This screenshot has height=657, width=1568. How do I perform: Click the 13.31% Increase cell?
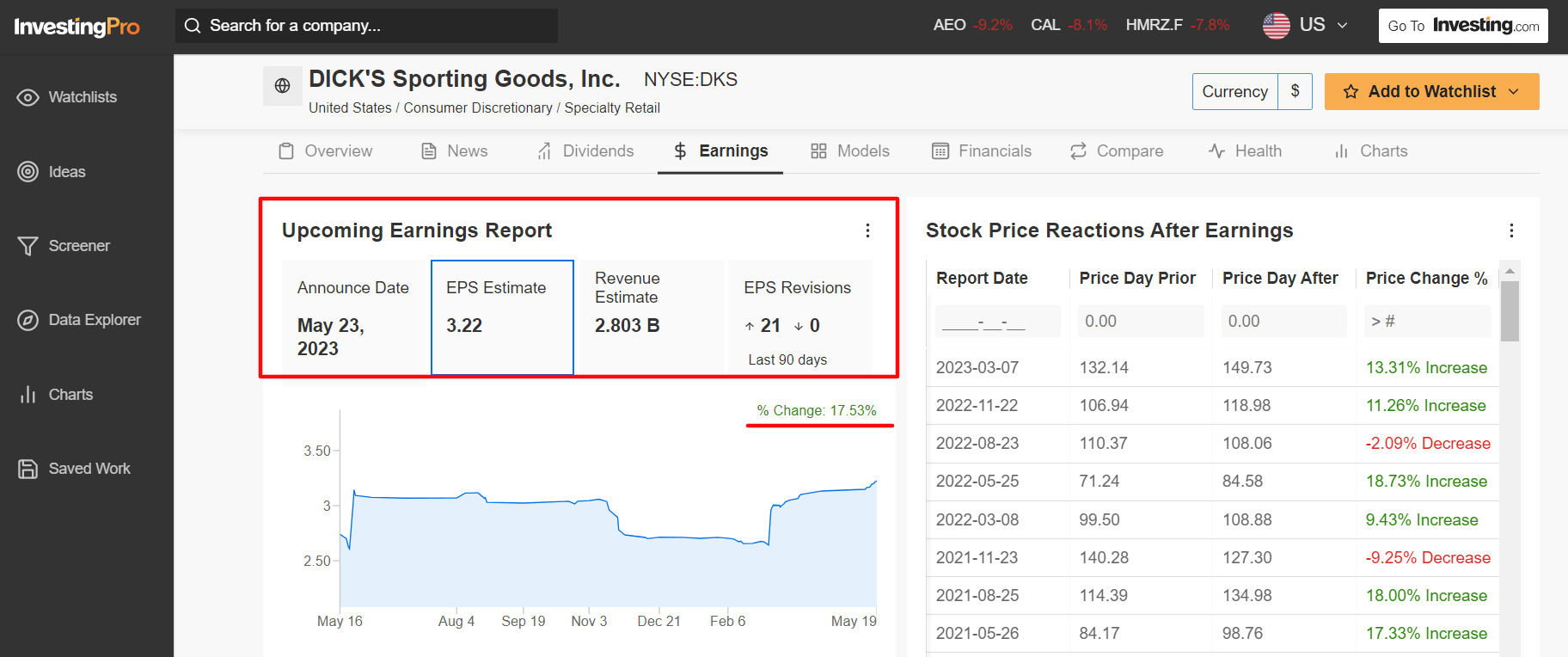point(1426,368)
